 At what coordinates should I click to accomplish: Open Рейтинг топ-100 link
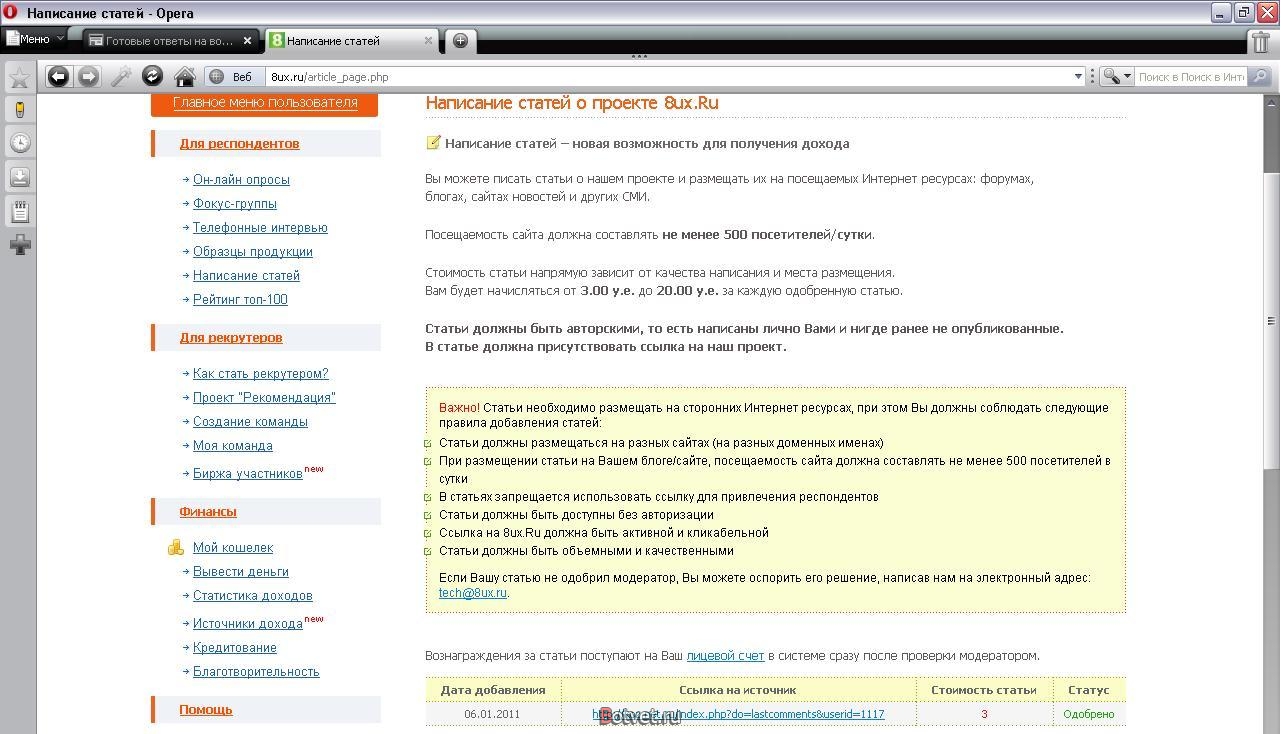coord(240,300)
